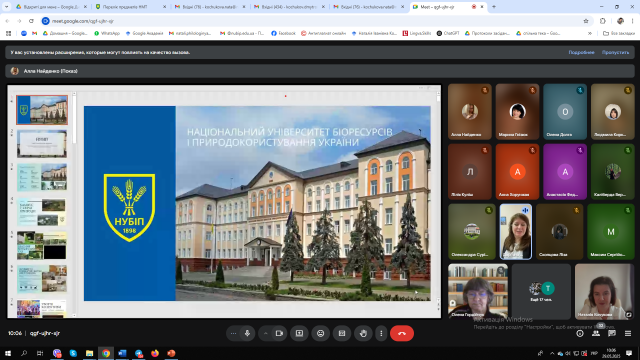Open audio settings three-dots button beside microphone

click(233, 333)
